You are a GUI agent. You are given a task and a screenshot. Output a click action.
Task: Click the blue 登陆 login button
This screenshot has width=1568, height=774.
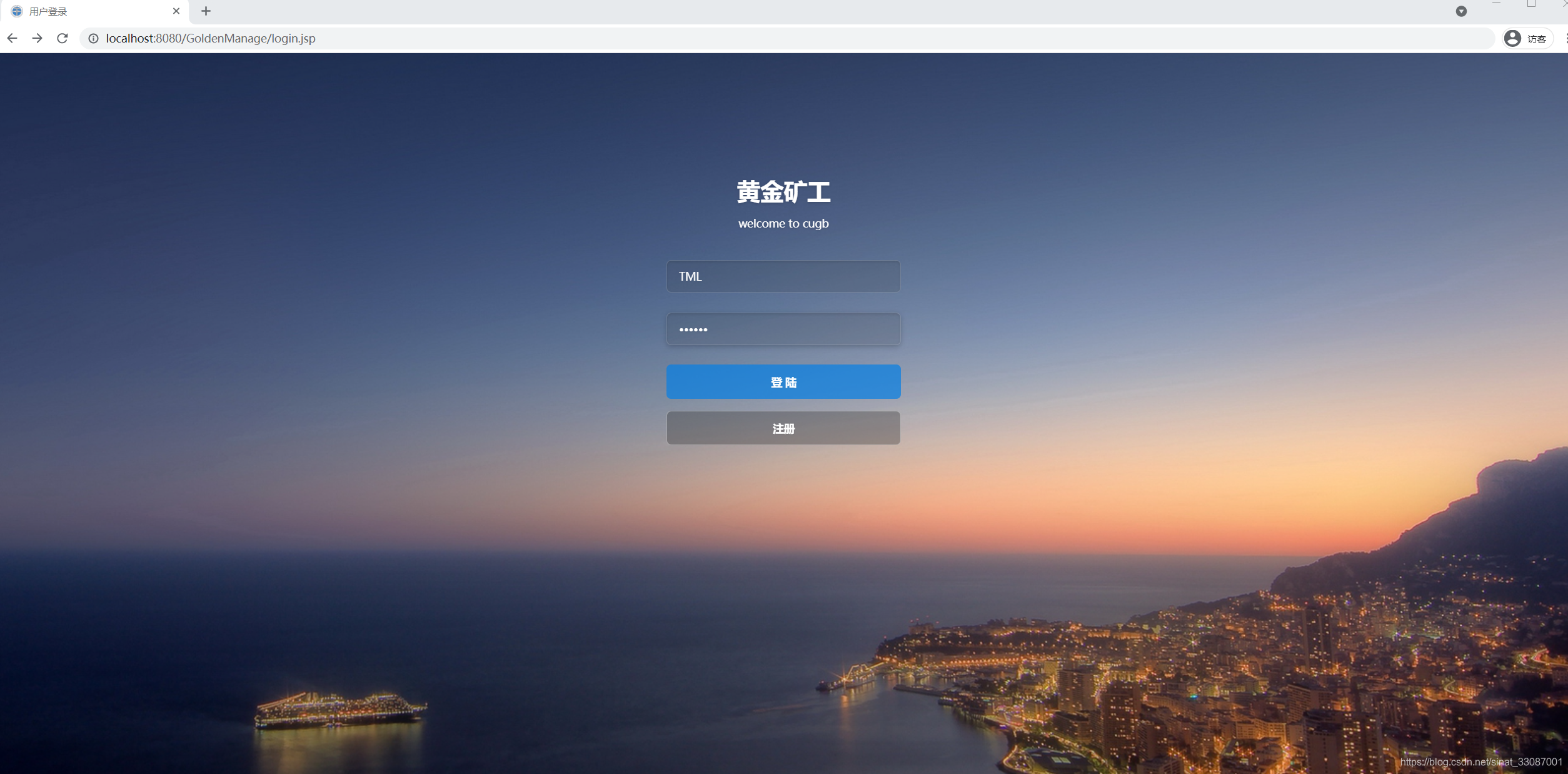pos(783,382)
